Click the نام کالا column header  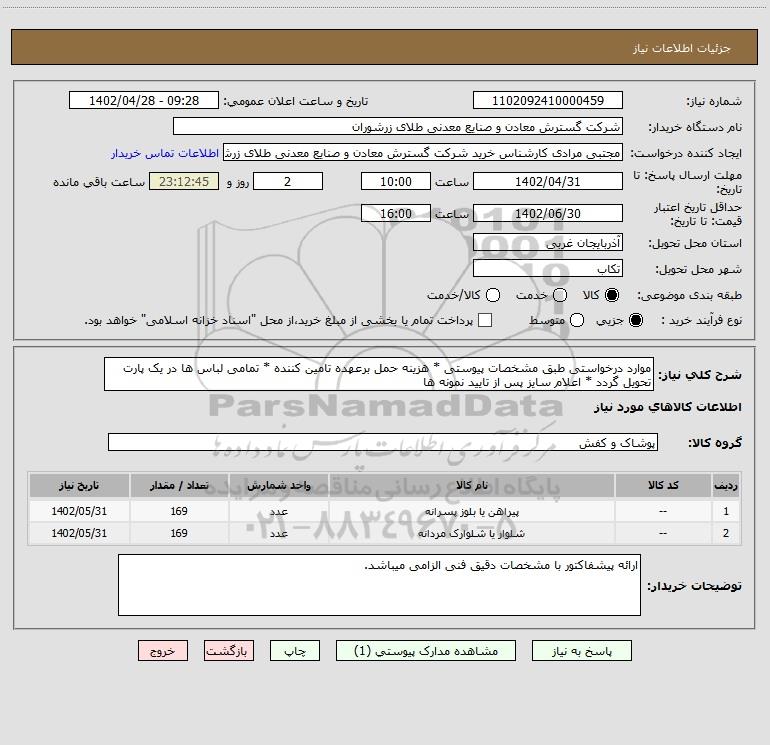471,485
